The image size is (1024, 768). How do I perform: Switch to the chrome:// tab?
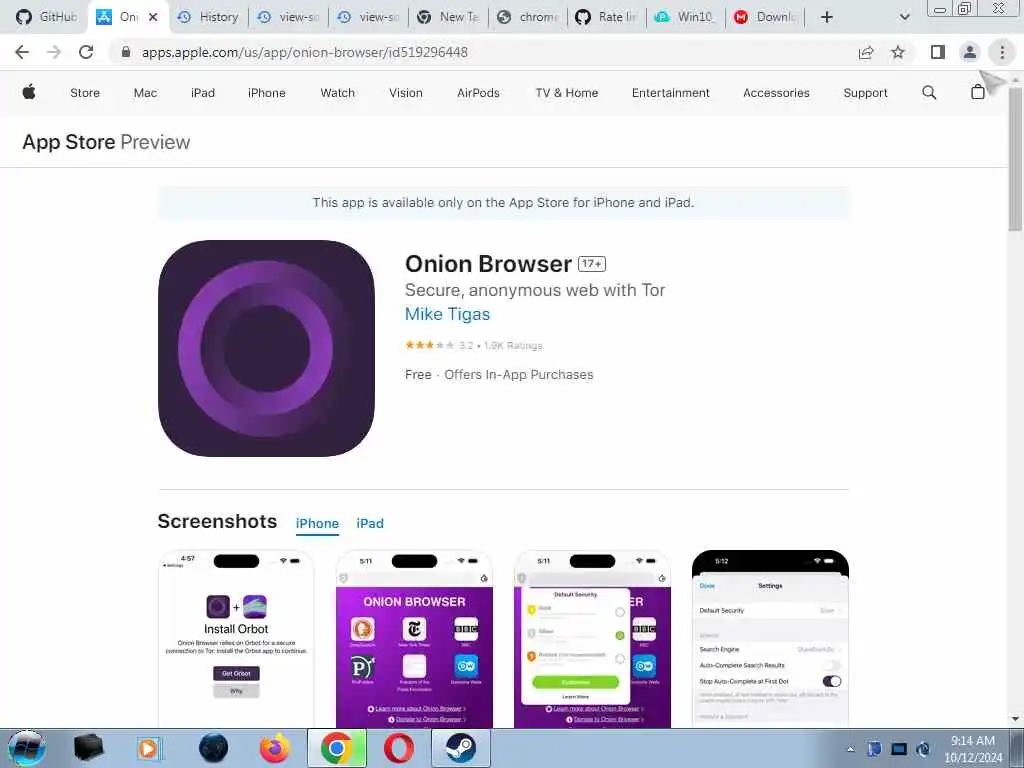(528, 17)
